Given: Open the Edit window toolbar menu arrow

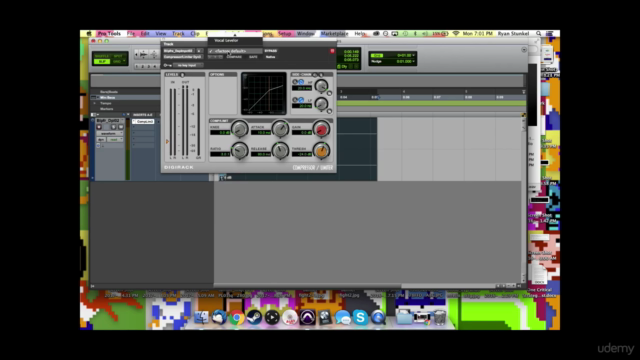Looking at the screenshot, I should pos(524,50).
